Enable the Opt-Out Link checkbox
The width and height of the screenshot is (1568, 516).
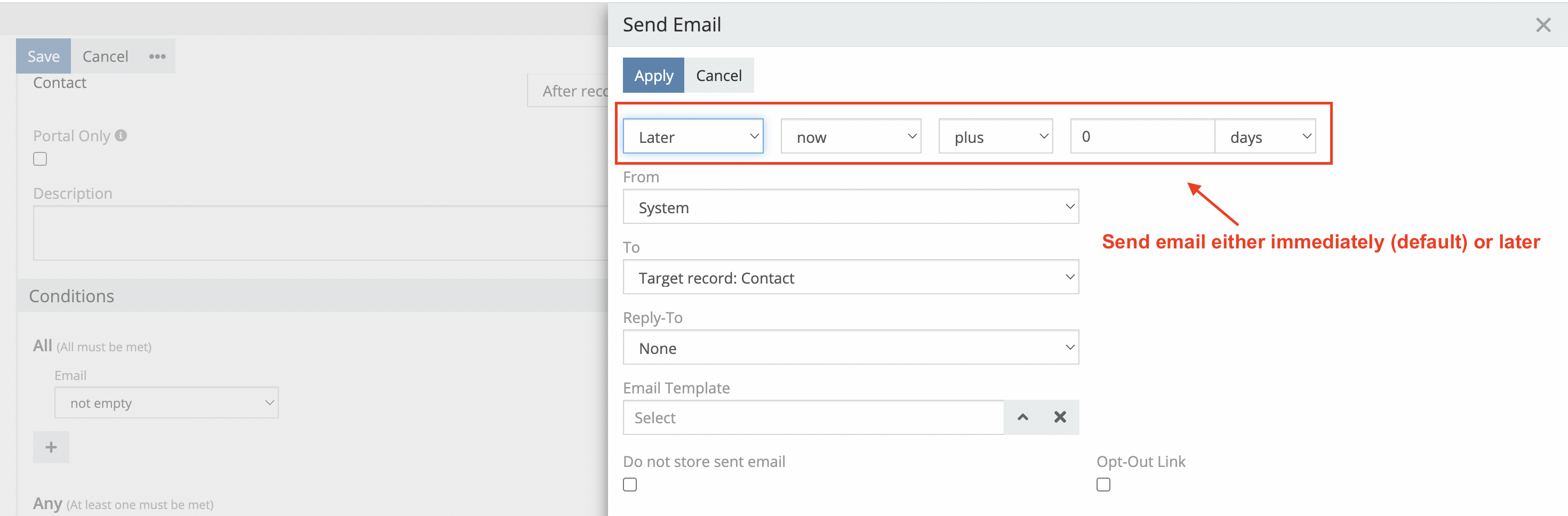tap(1103, 484)
